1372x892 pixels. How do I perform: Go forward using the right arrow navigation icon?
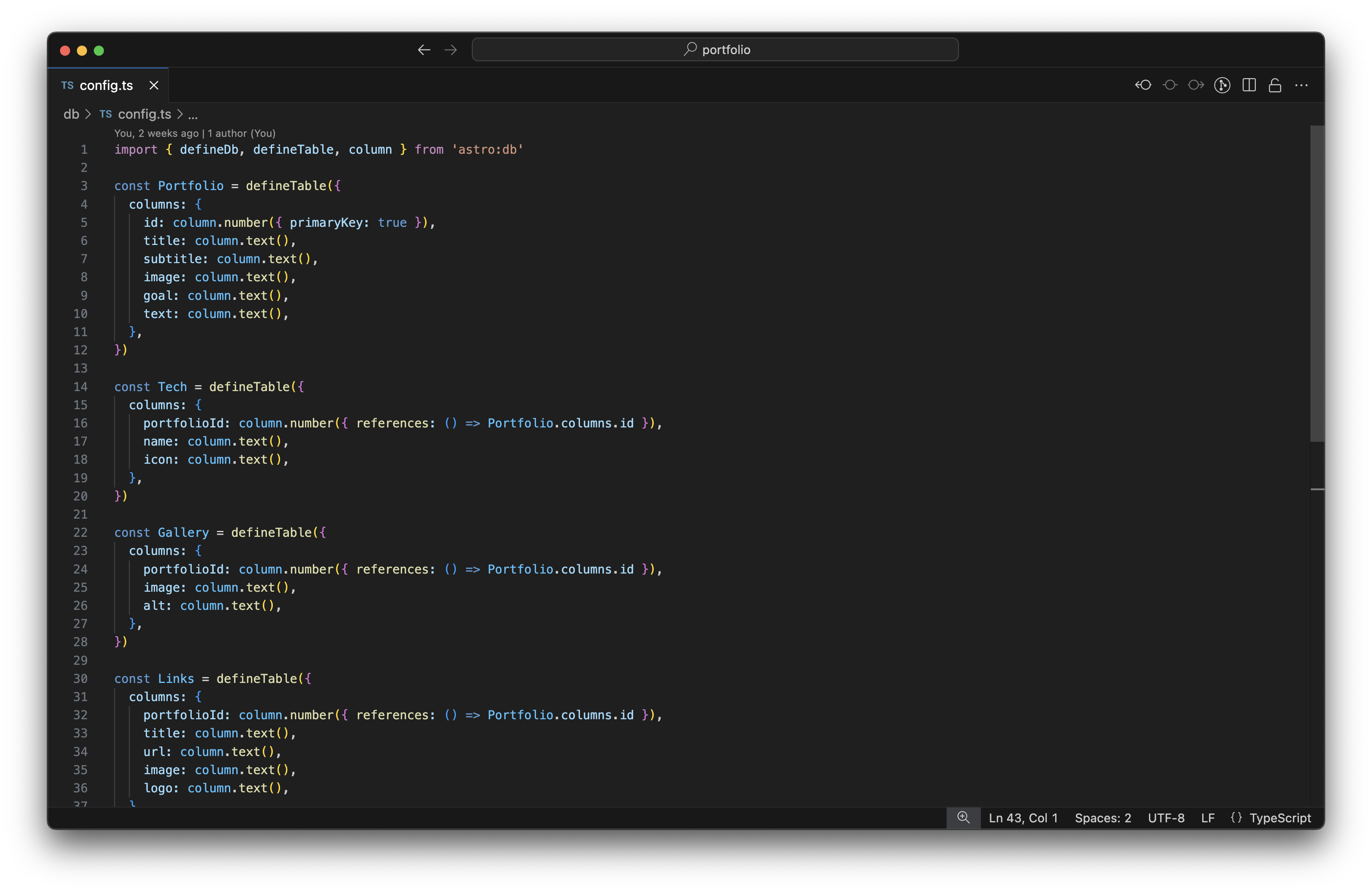point(450,49)
